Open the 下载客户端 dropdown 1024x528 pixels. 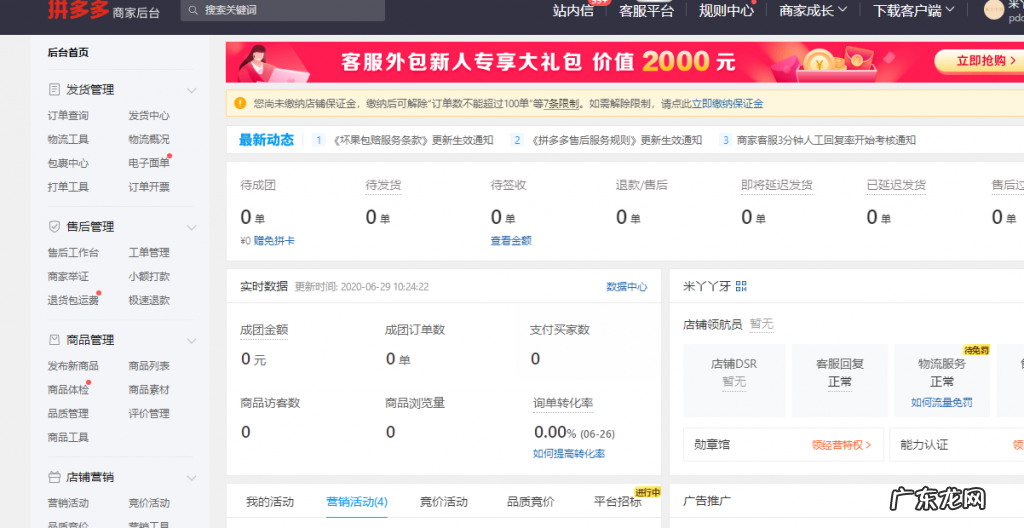coord(914,10)
